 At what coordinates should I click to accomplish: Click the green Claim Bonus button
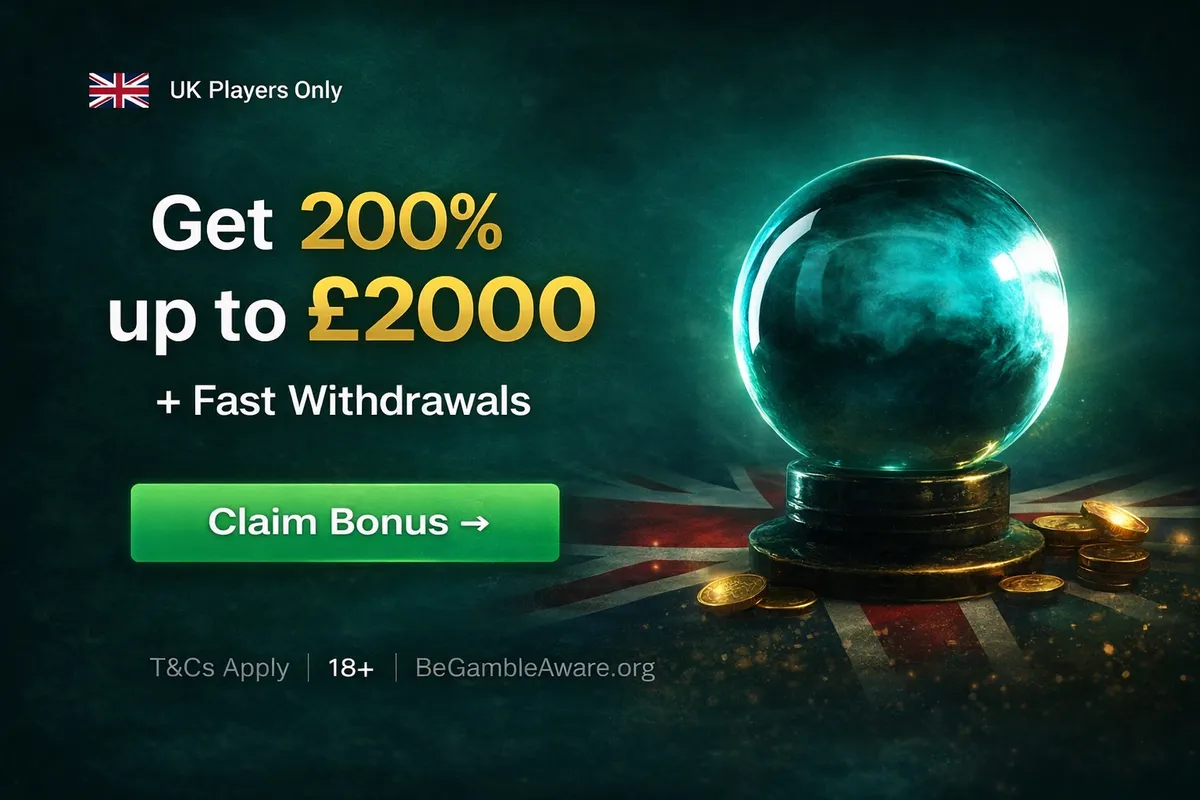pos(345,522)
